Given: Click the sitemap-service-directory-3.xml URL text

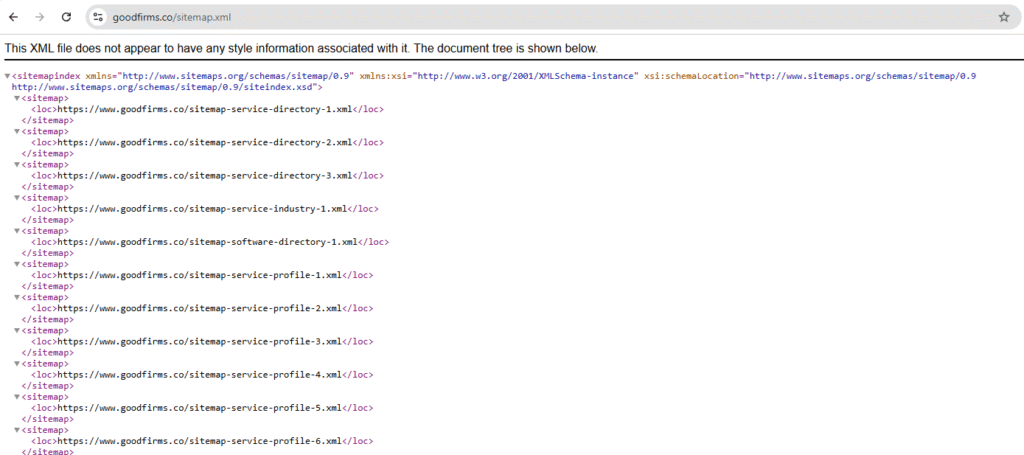Looking at the screenshot, I should (205, 176).
